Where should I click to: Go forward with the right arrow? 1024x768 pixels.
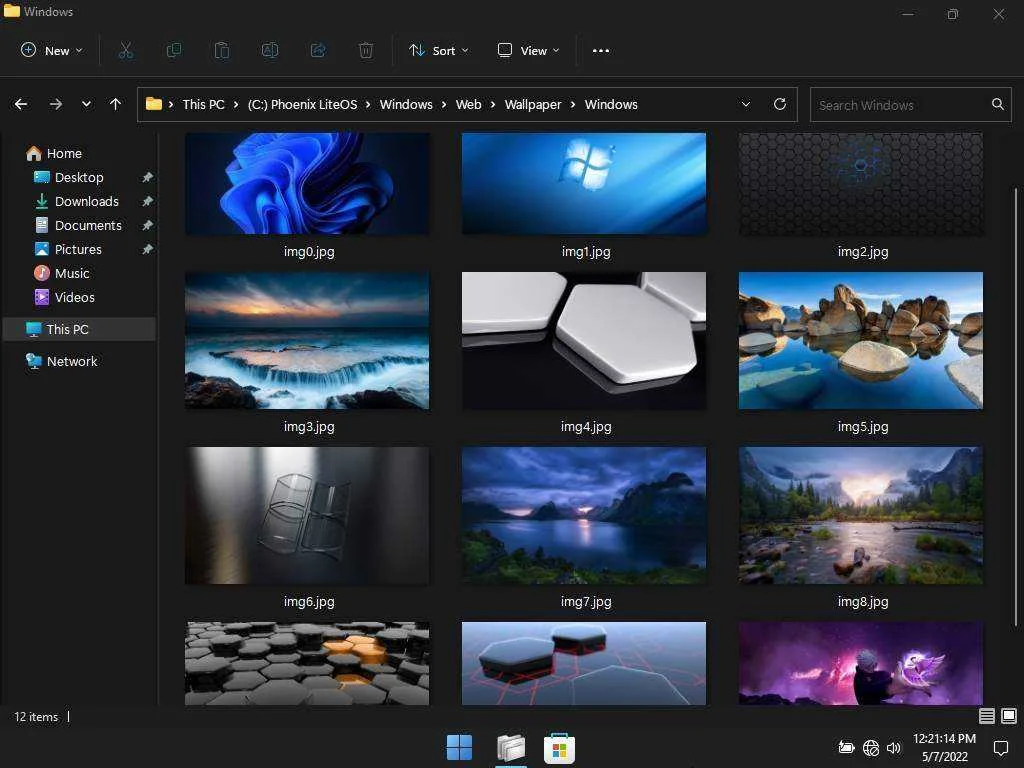[x=56, y=104]
